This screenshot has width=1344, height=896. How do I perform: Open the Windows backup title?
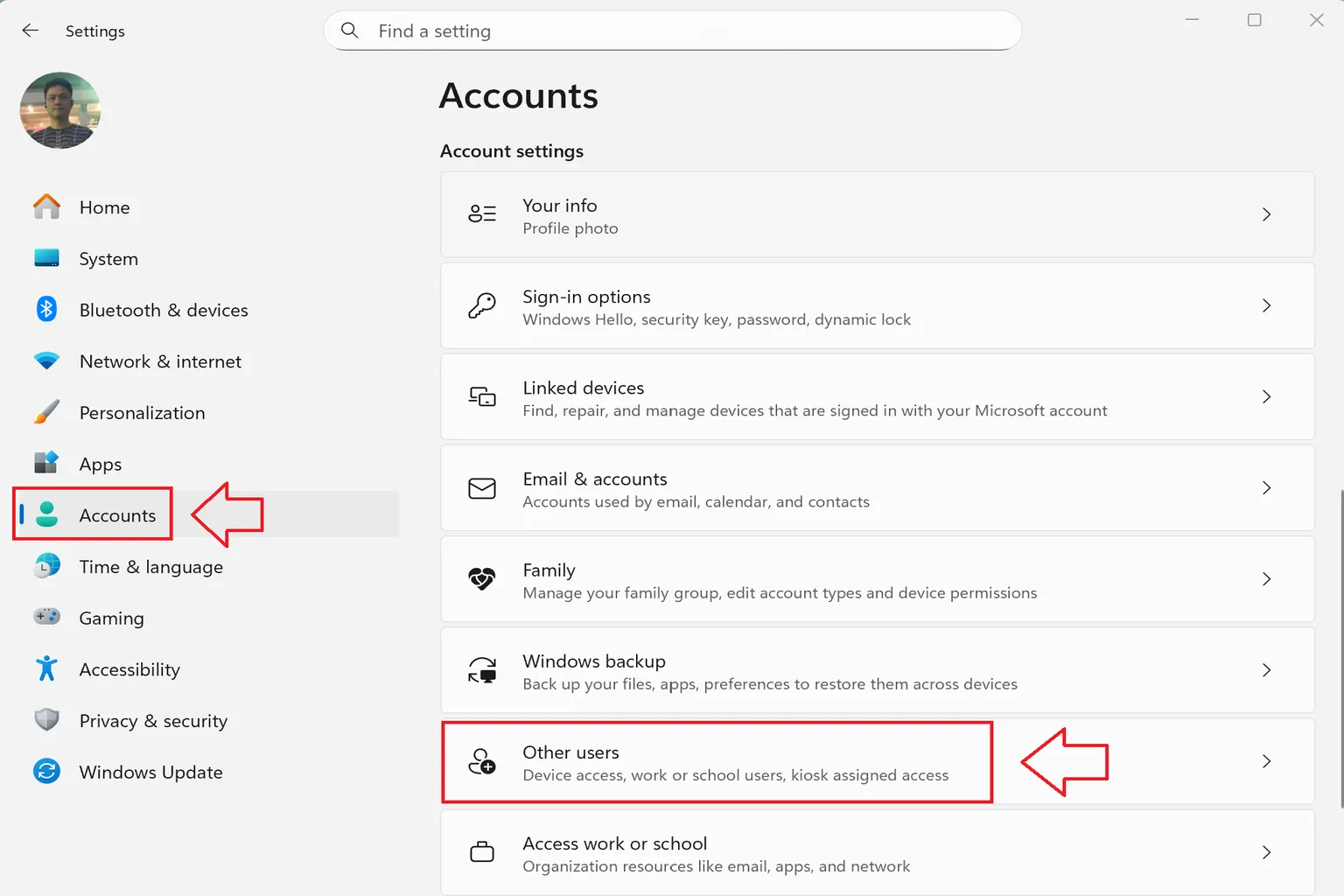[x=594, y=661]
